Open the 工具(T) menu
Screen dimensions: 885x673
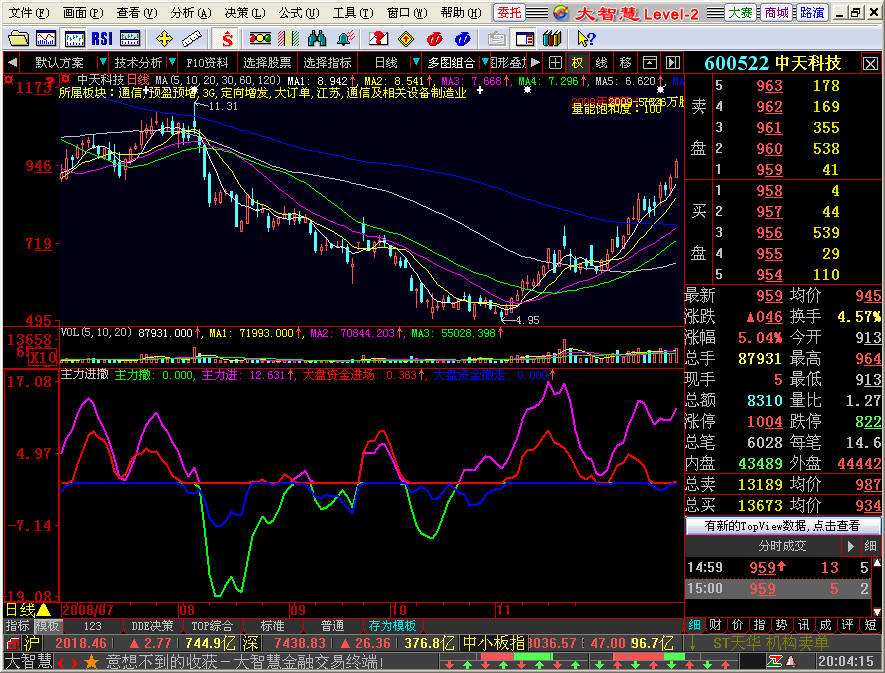[353, 12]
